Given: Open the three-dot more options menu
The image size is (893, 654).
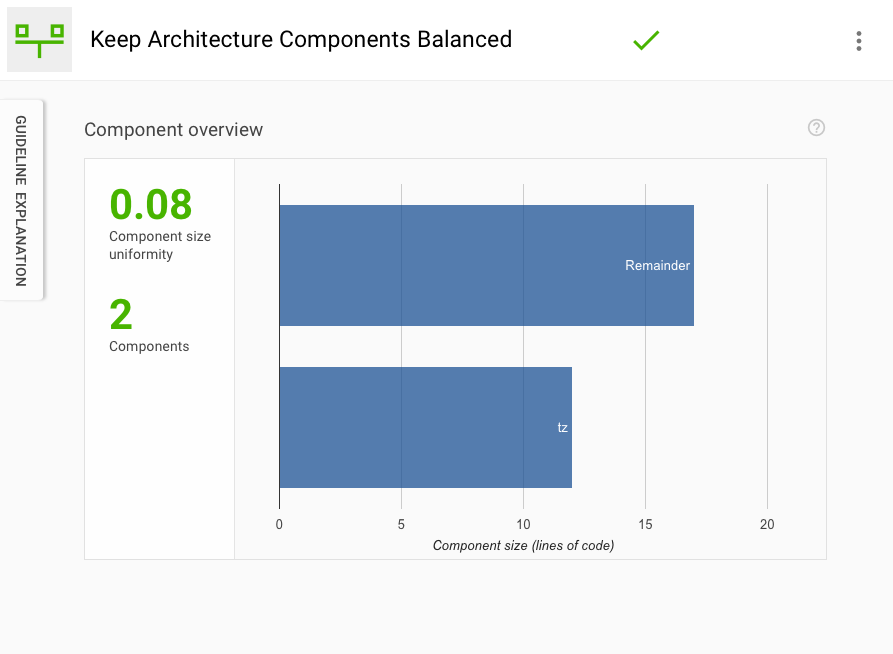Looking at the screenshot, I should [x=858, y=41].
